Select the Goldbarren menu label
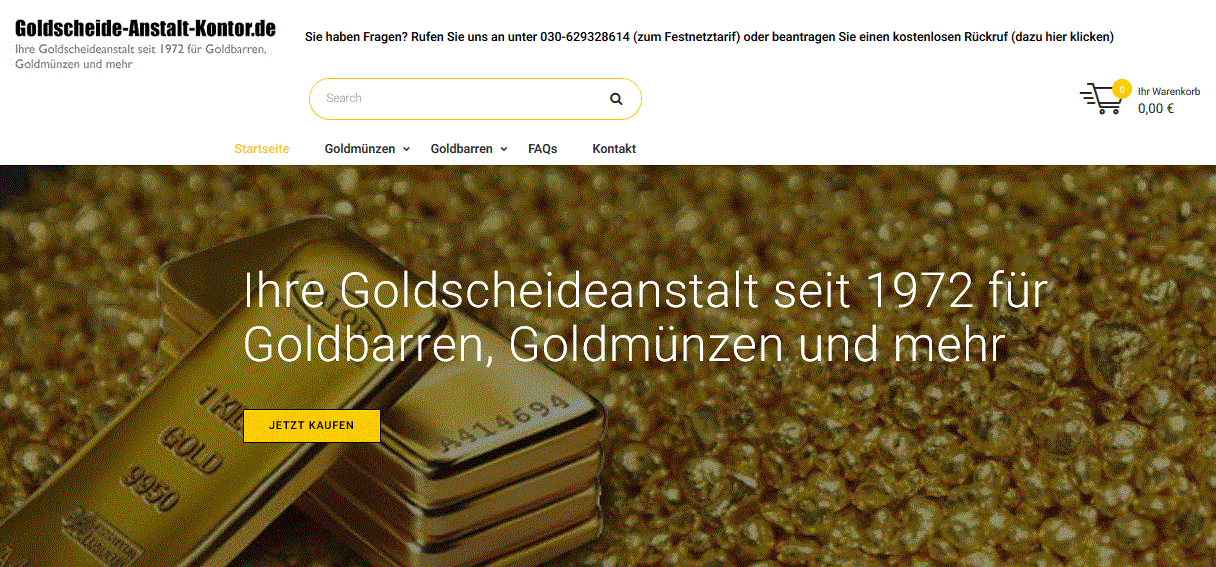Viewport: 1216px width, 567px height. pyautogui.click(x=462, y=149)
